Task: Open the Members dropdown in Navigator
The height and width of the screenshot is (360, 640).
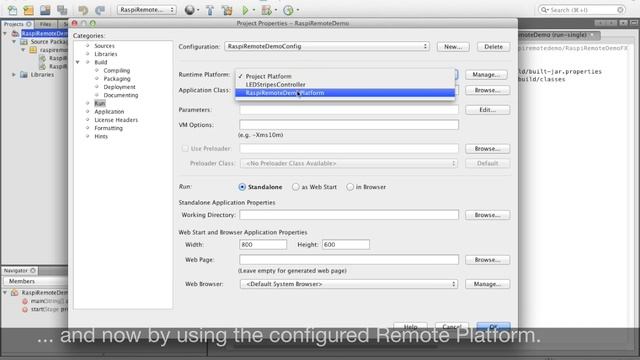Action: pos(35,281)
